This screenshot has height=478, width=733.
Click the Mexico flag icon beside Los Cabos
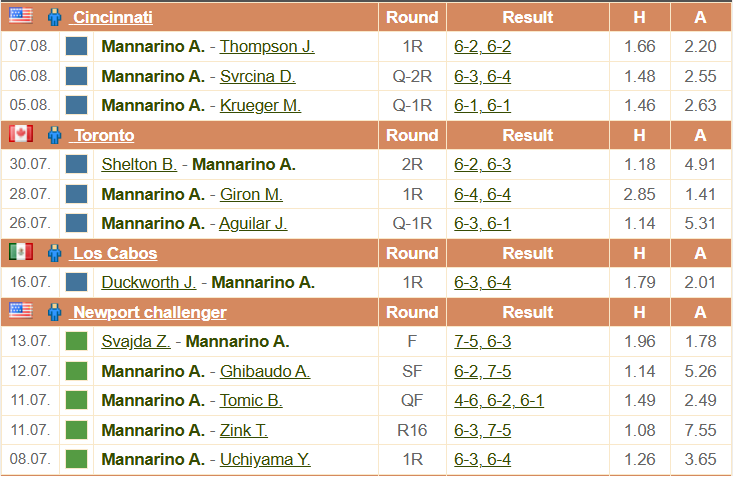pos(21,252)
